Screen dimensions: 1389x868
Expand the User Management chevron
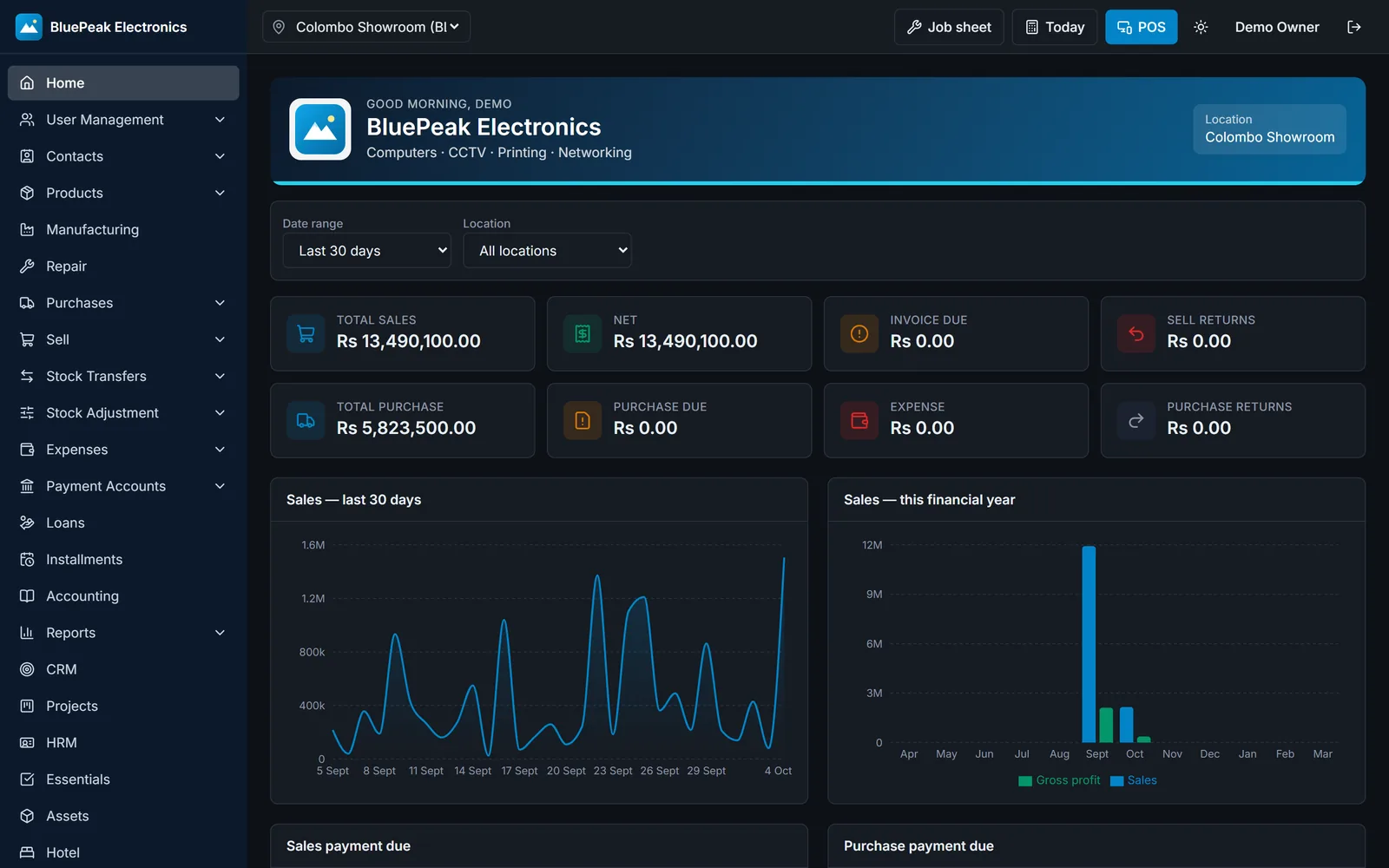click(220, 120)
